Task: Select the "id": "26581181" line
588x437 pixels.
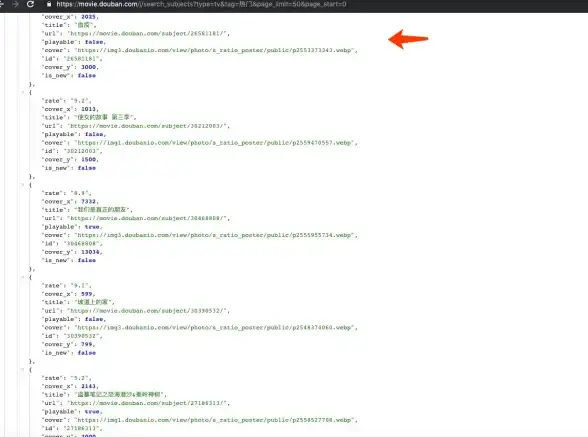Action: point(72,59)
